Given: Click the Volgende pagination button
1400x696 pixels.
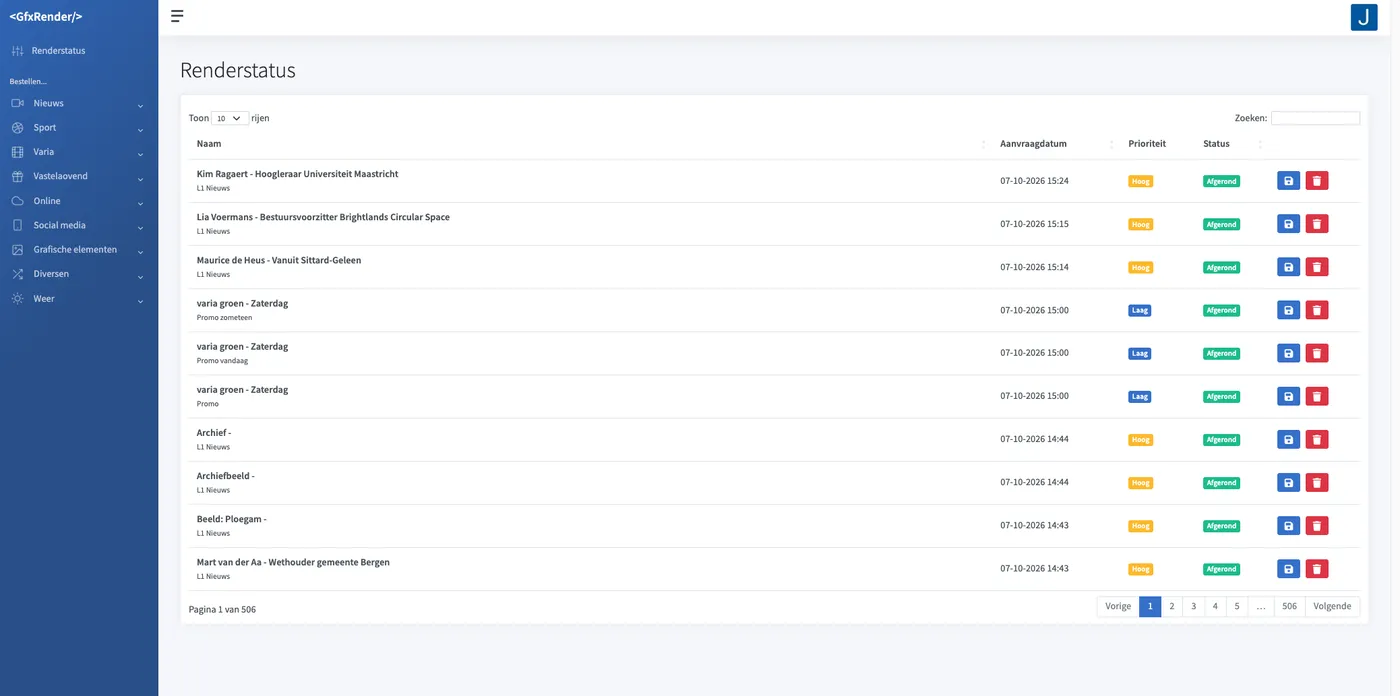Looking at the screenshot, I should point(1332,606).
